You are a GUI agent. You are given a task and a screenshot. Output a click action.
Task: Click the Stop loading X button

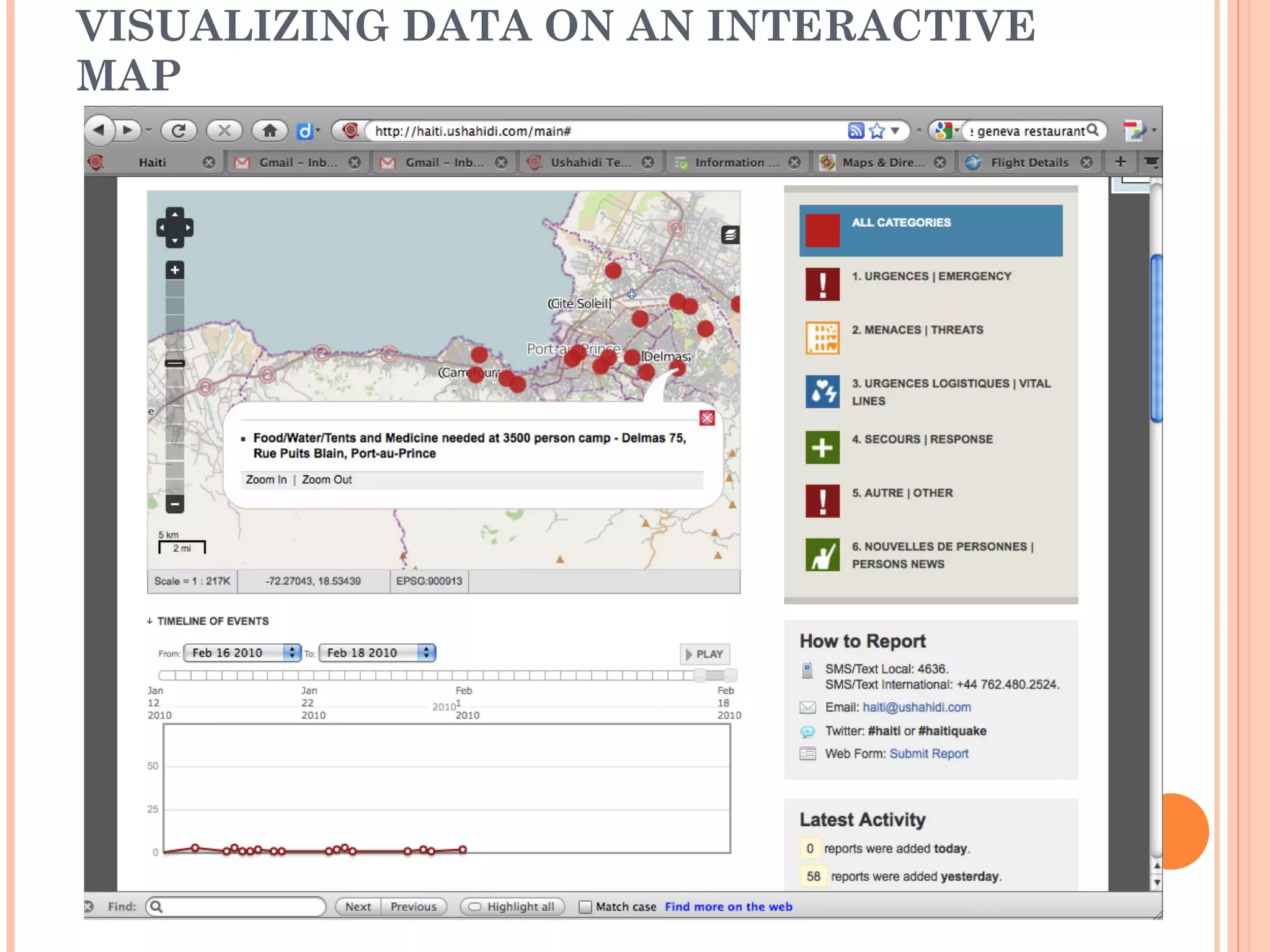point(224,130)
